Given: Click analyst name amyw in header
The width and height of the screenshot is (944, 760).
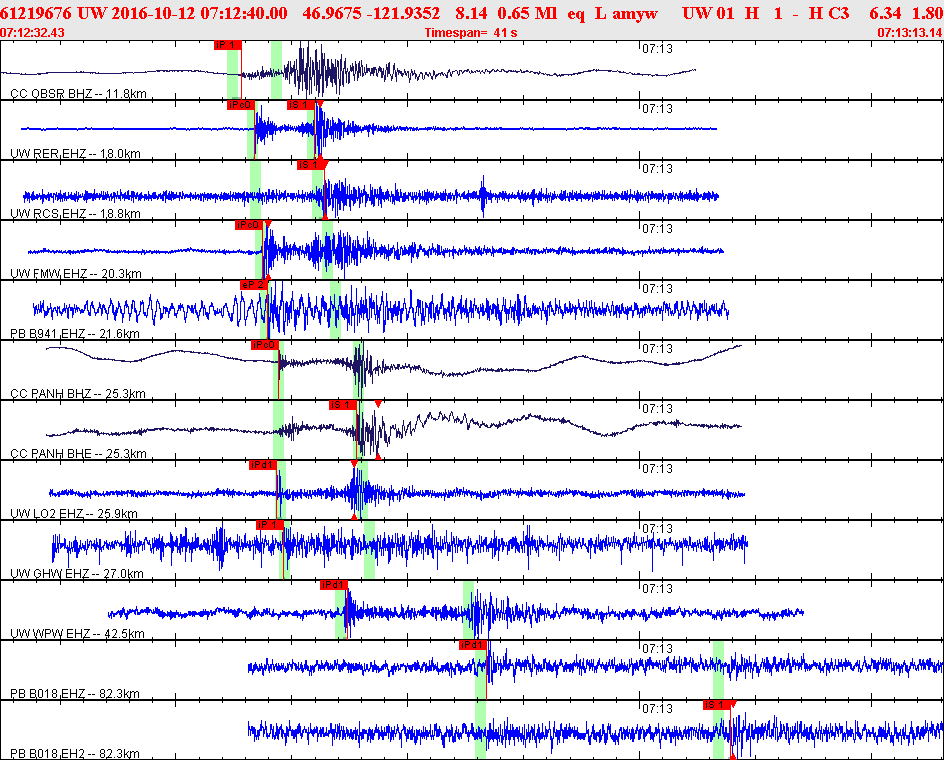Looking at the screenshot, I should pos(635,14).
